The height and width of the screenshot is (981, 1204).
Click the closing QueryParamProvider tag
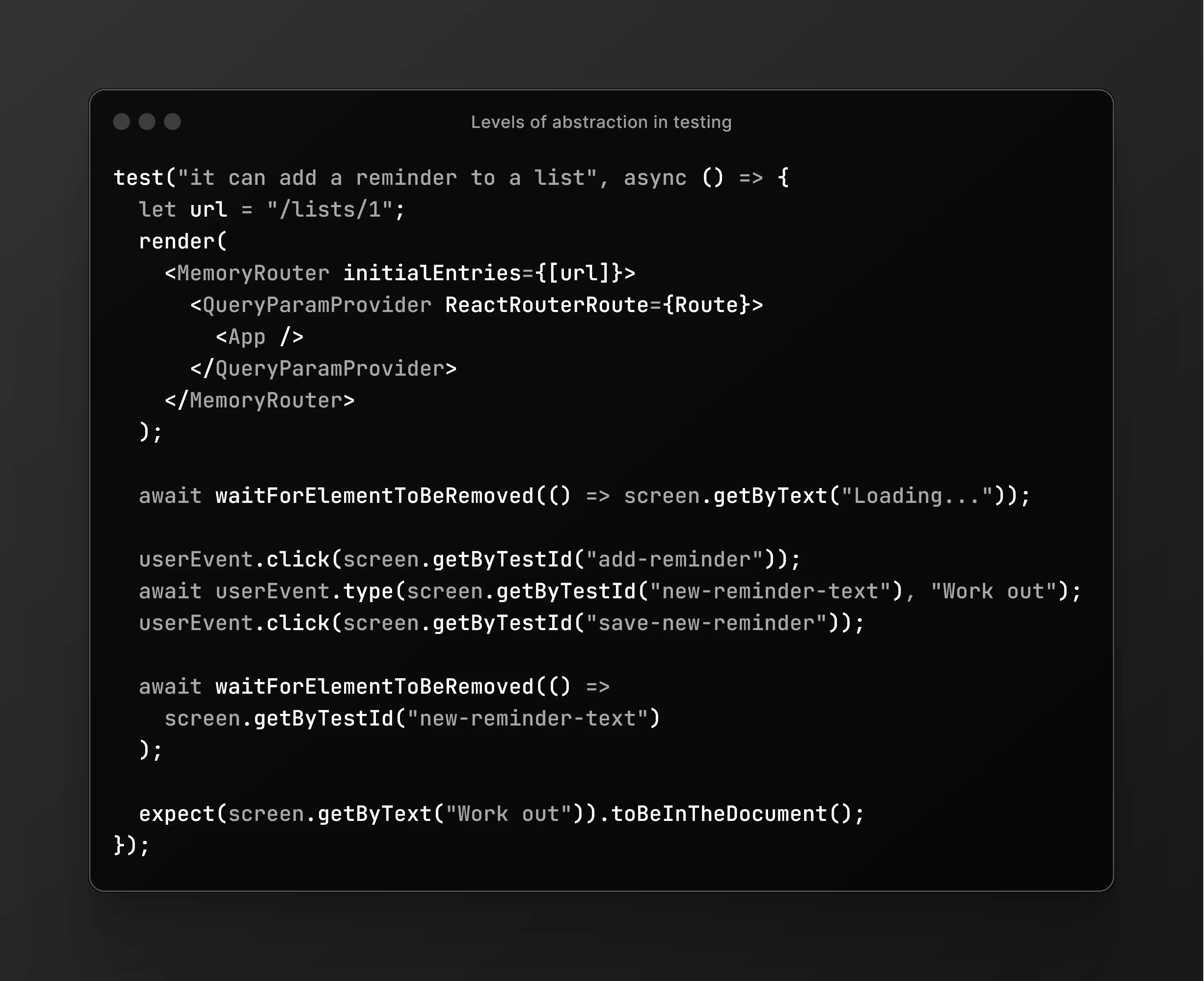click(x=323, y=369)
